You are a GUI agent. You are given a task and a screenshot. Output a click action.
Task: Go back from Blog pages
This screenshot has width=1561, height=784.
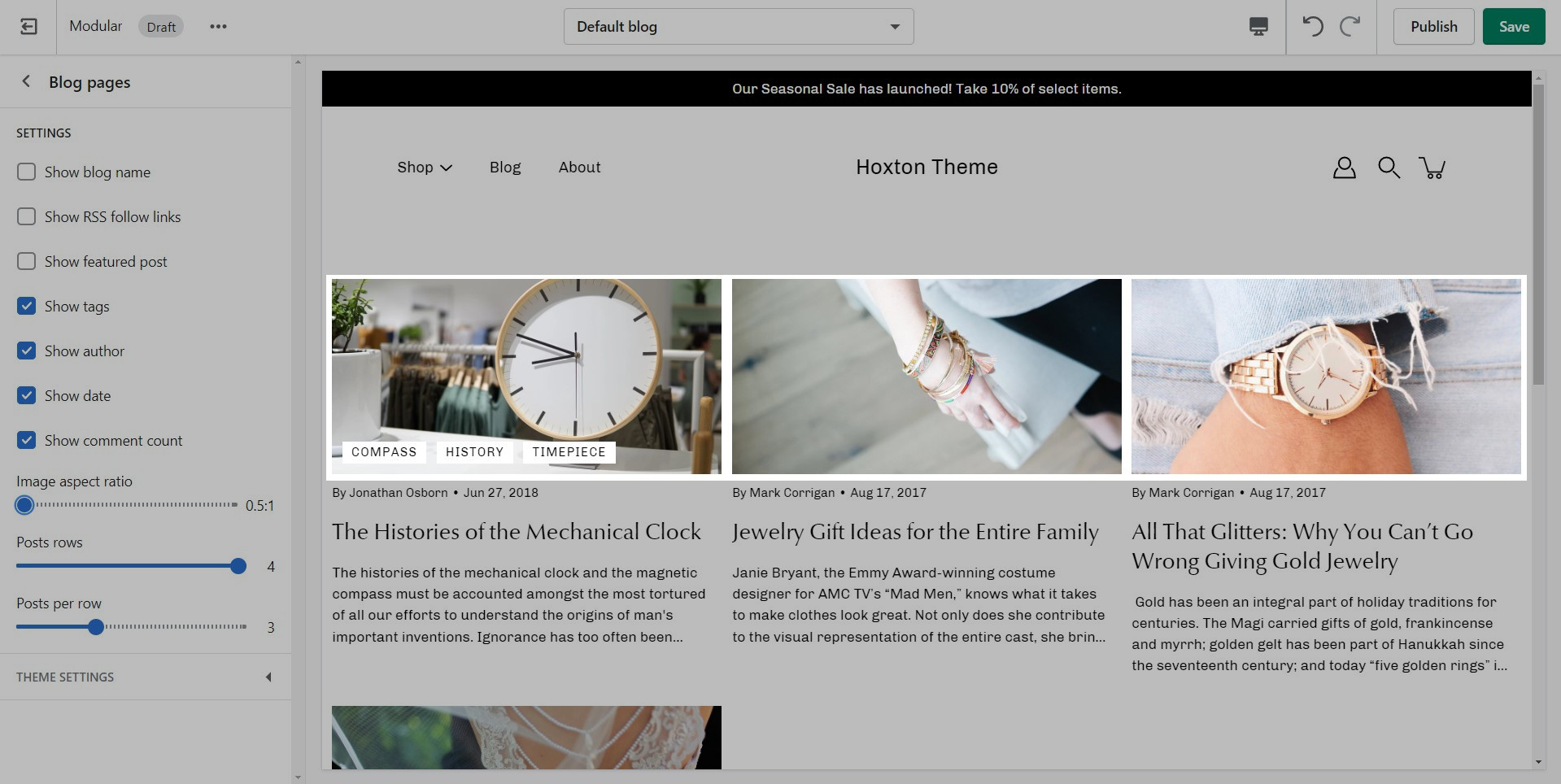click(26, 81)
